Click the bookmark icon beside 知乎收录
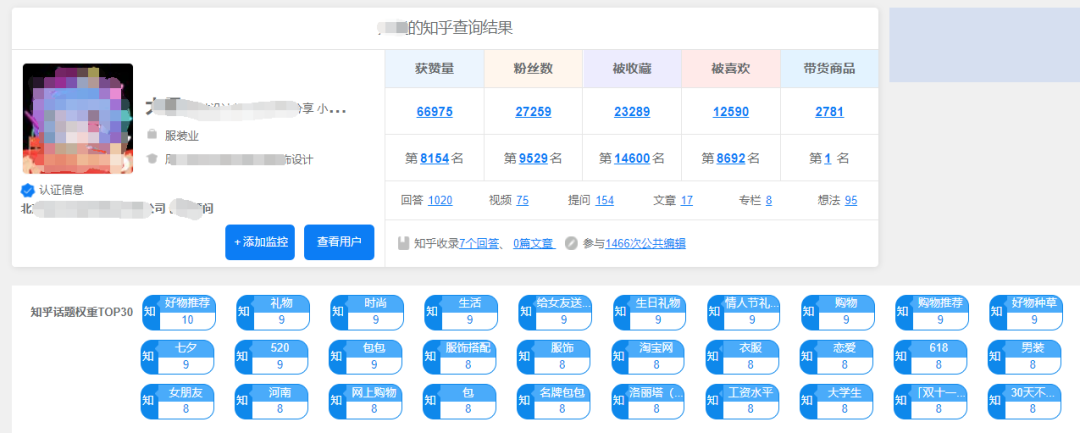Screen dimensions: 1080x433 click(404, 243)
